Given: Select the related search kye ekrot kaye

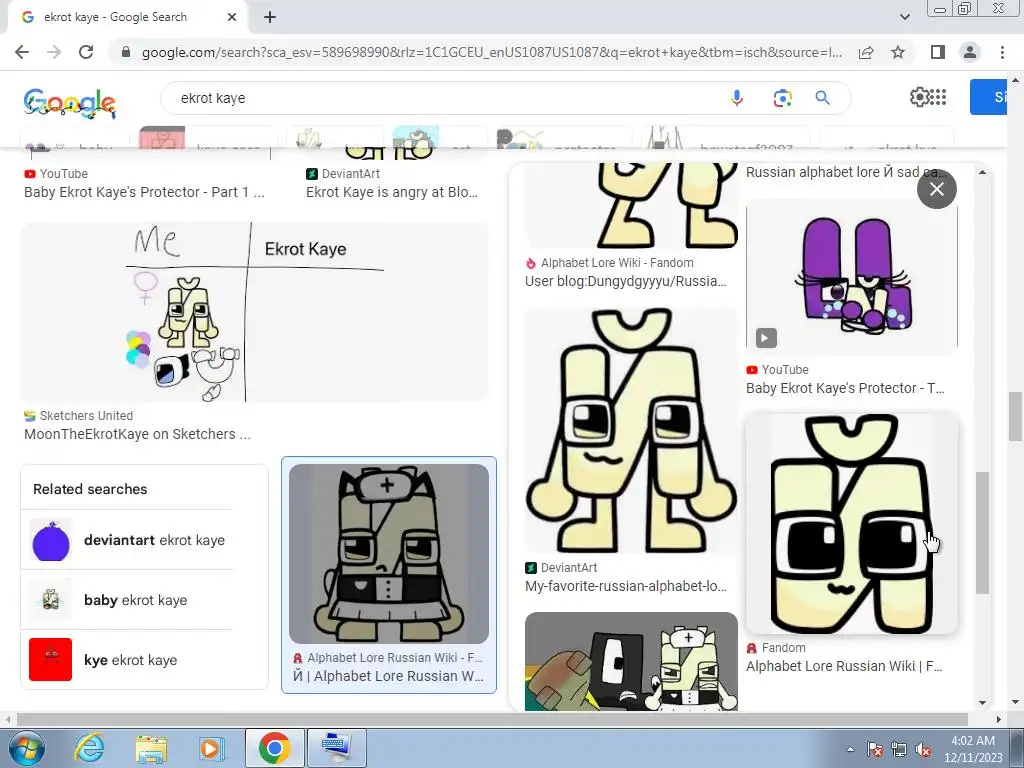Looking at the screenshot, I should click(x=127, y=660).
